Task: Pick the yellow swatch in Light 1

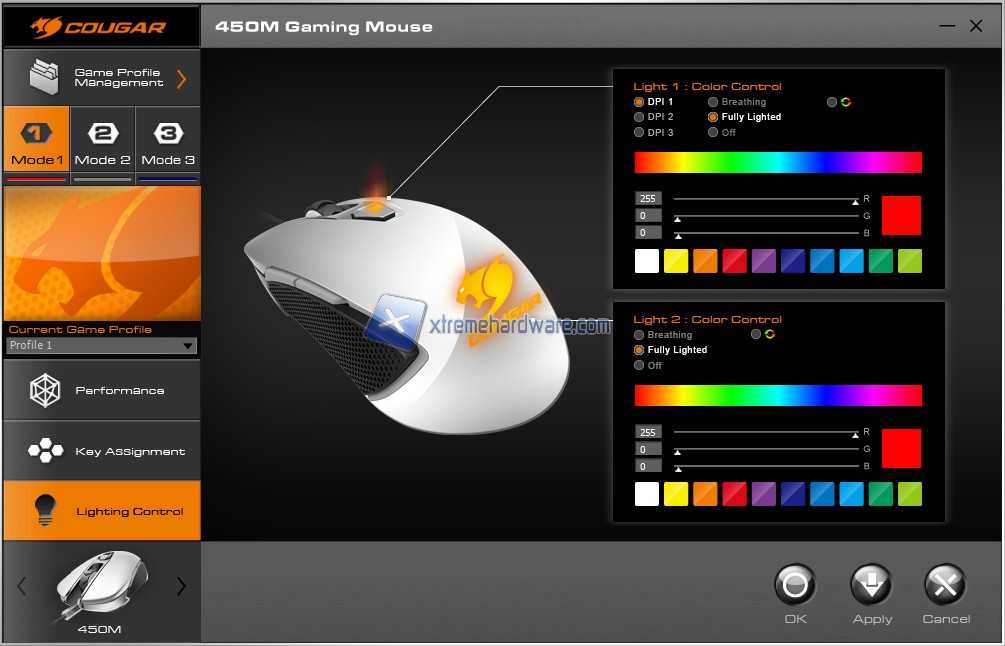Action: [676, 261]
